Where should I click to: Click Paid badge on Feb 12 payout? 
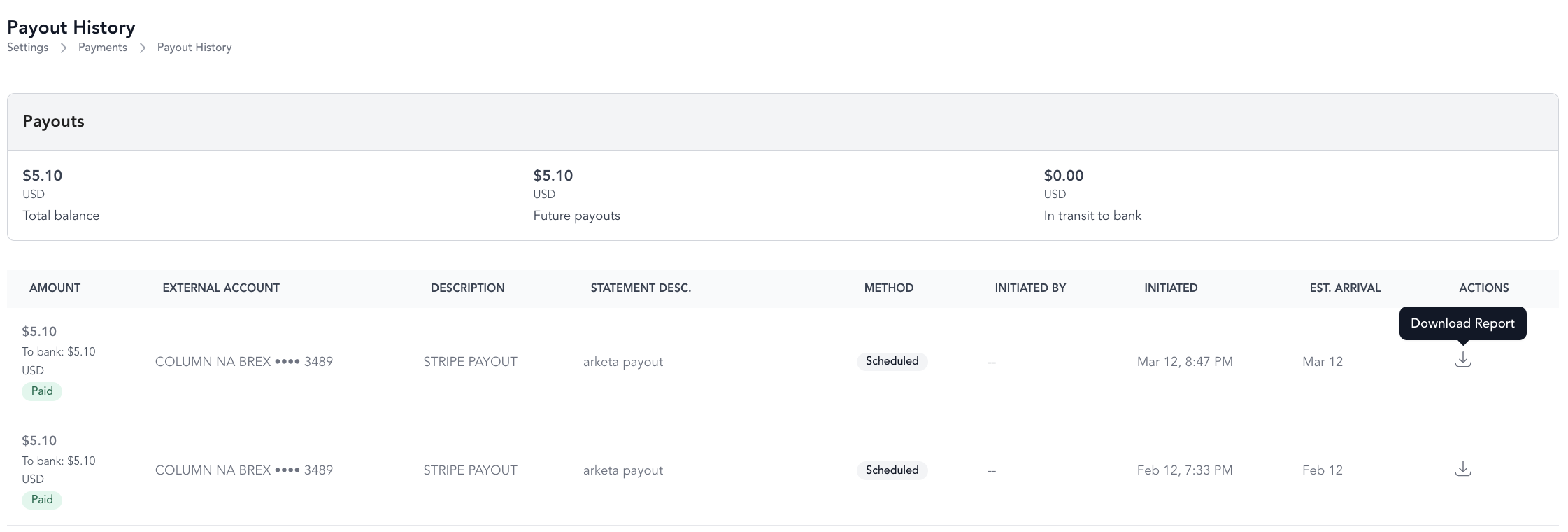(42, 500)
